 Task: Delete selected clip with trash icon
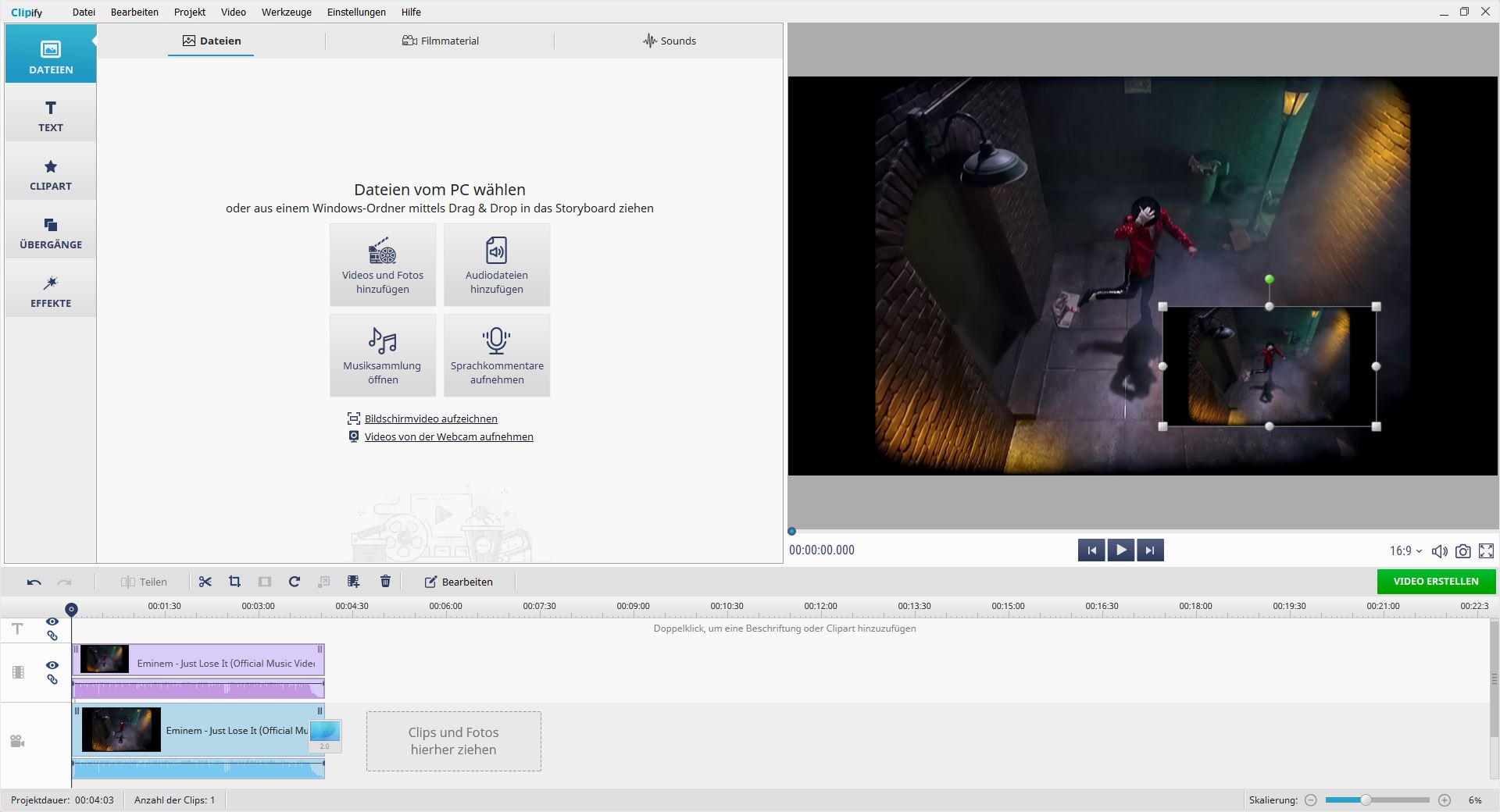(385, 582)
